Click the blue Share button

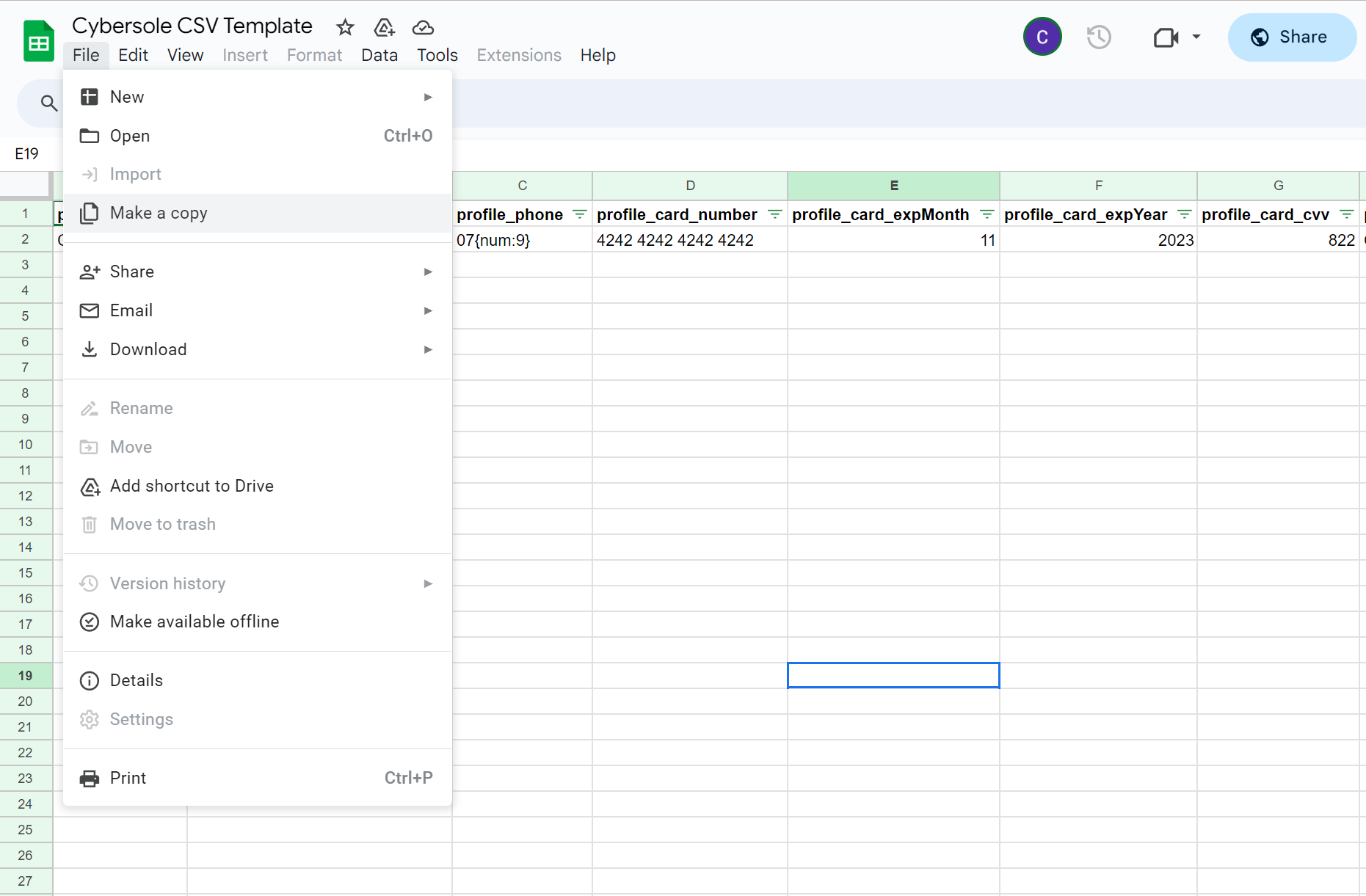click(1291, 37)
